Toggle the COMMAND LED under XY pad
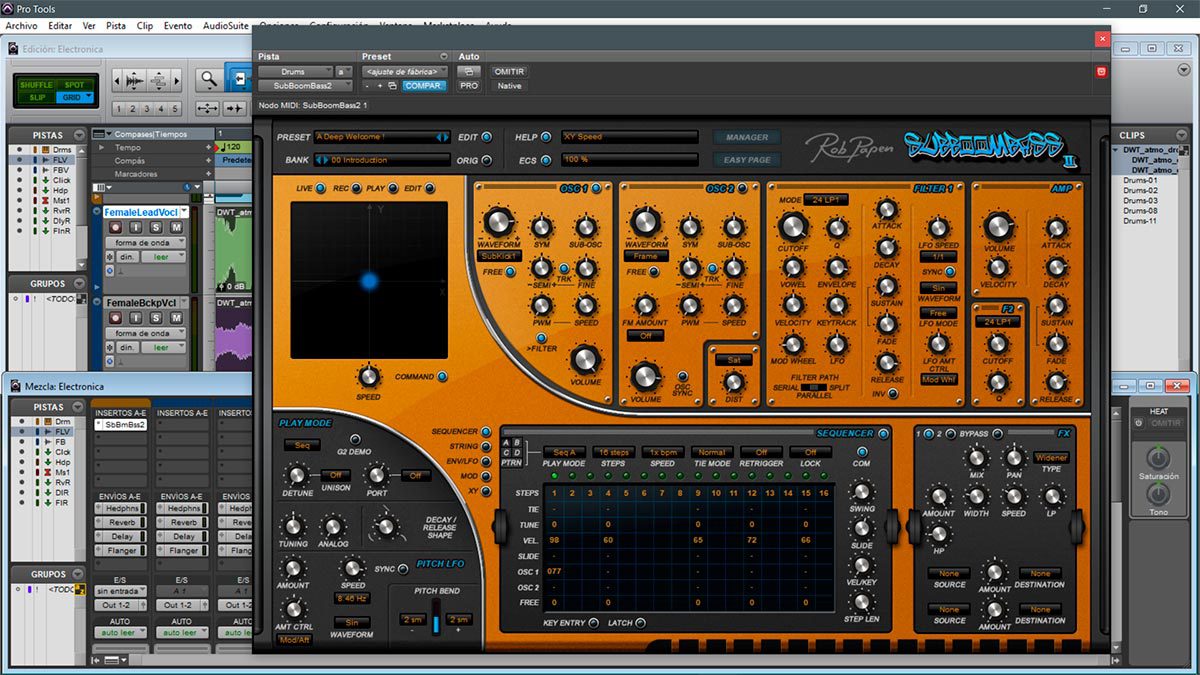This screenshot has width=1200, height=675. click(x=442, y=377)
